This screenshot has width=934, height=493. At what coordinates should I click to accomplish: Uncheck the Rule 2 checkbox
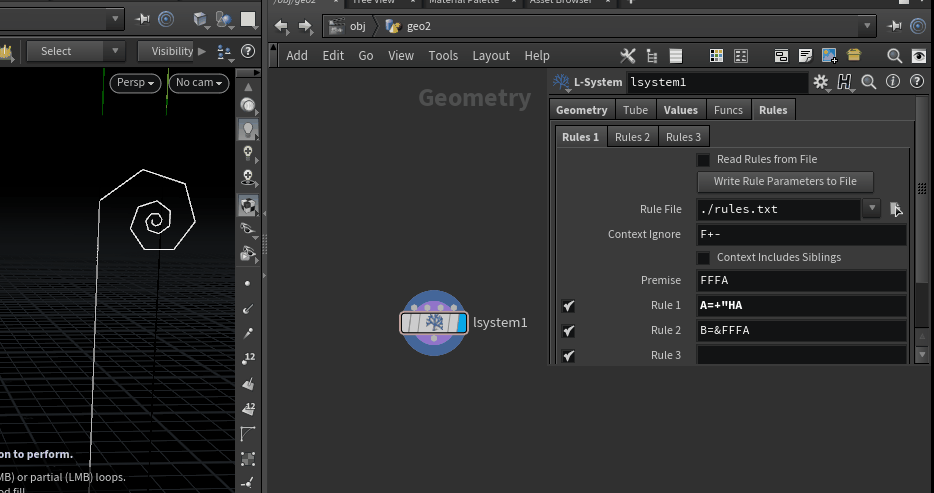click(568, 331)
